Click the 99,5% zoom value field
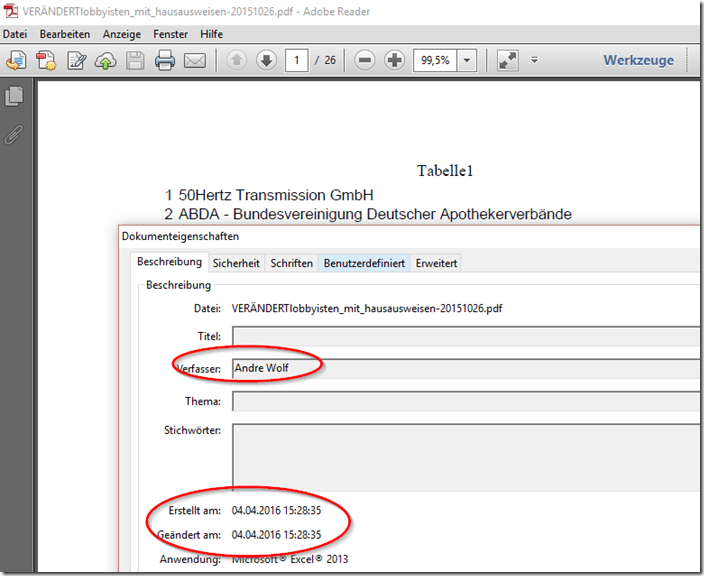The image size is (704, 576). (435, 60)
